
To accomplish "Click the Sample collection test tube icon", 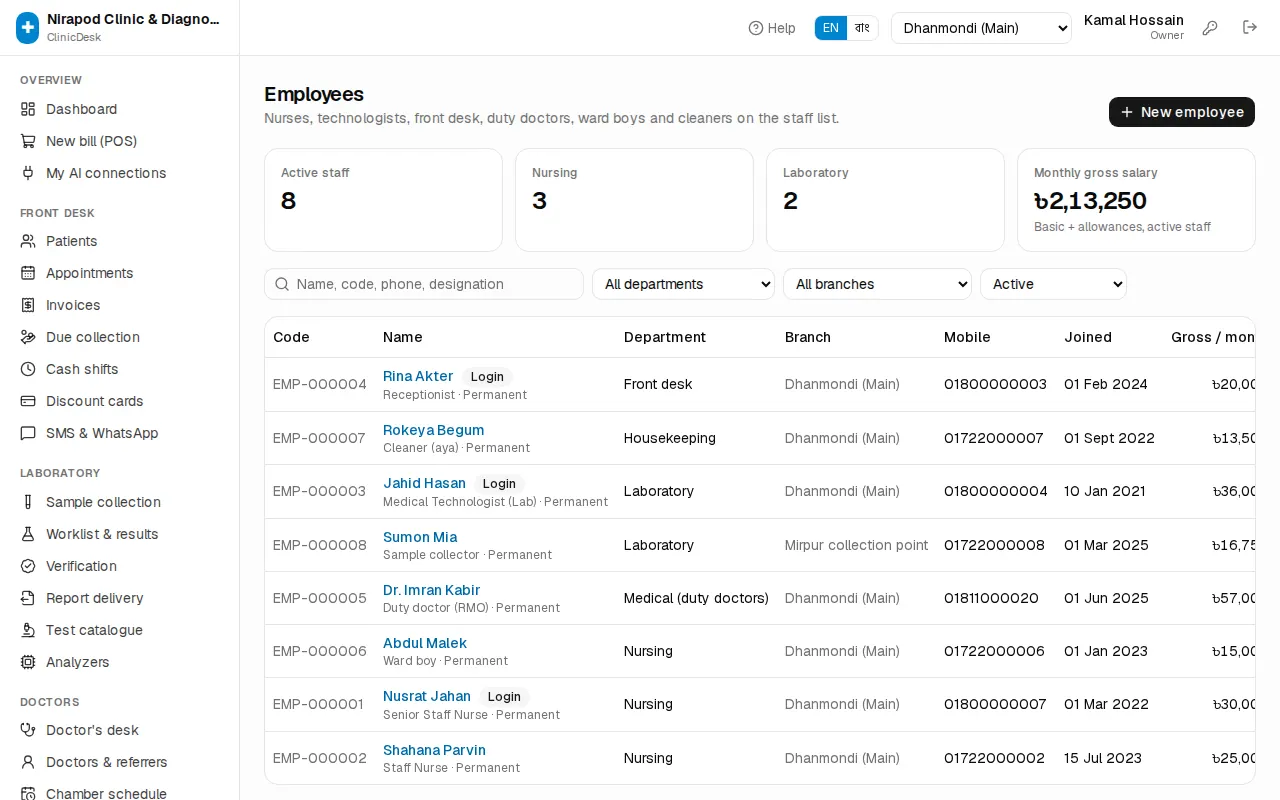I will click(x=28, y=502).
